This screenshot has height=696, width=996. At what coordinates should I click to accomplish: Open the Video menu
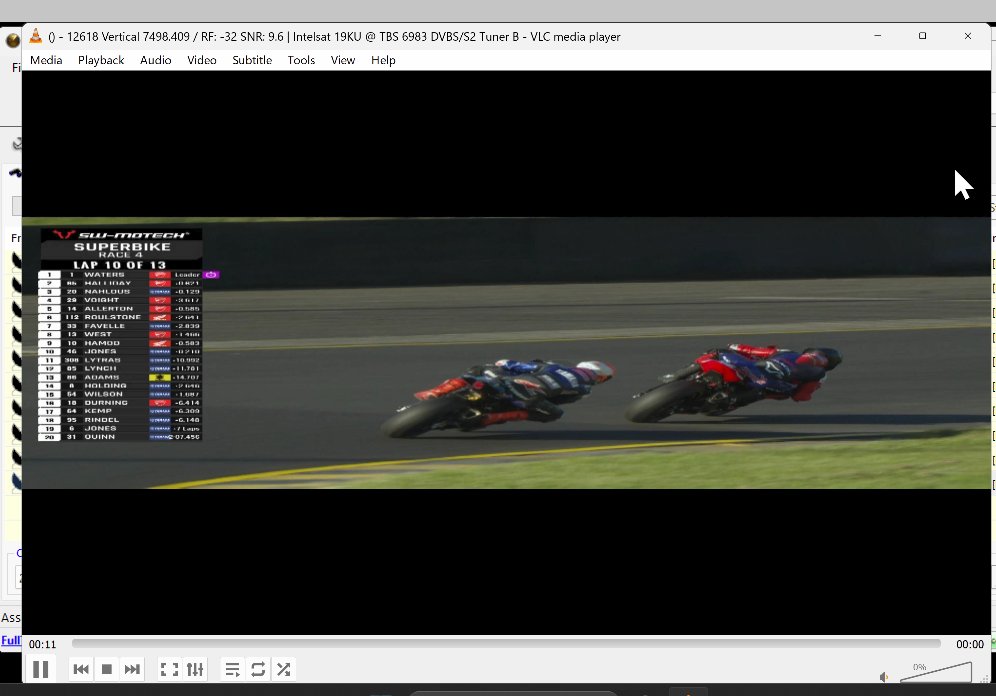[201, 60]
